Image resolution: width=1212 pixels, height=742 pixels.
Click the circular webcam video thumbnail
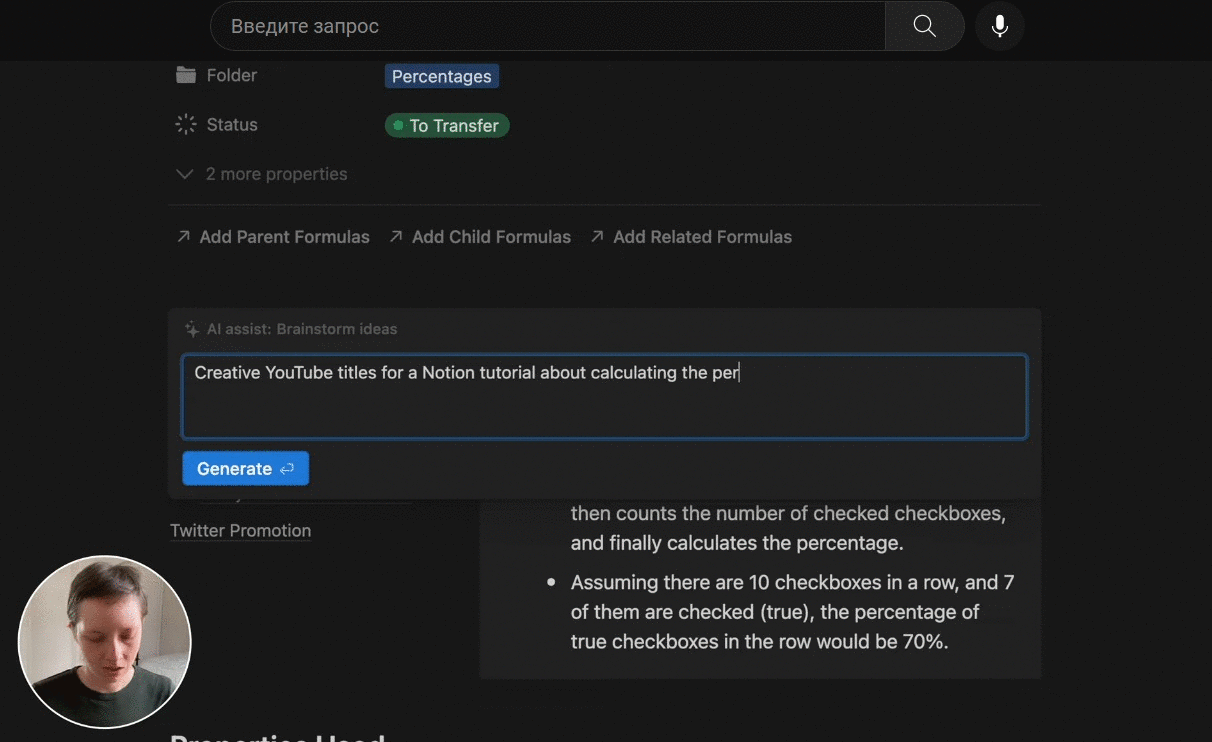pyautogui.click(x=104, y=642)
